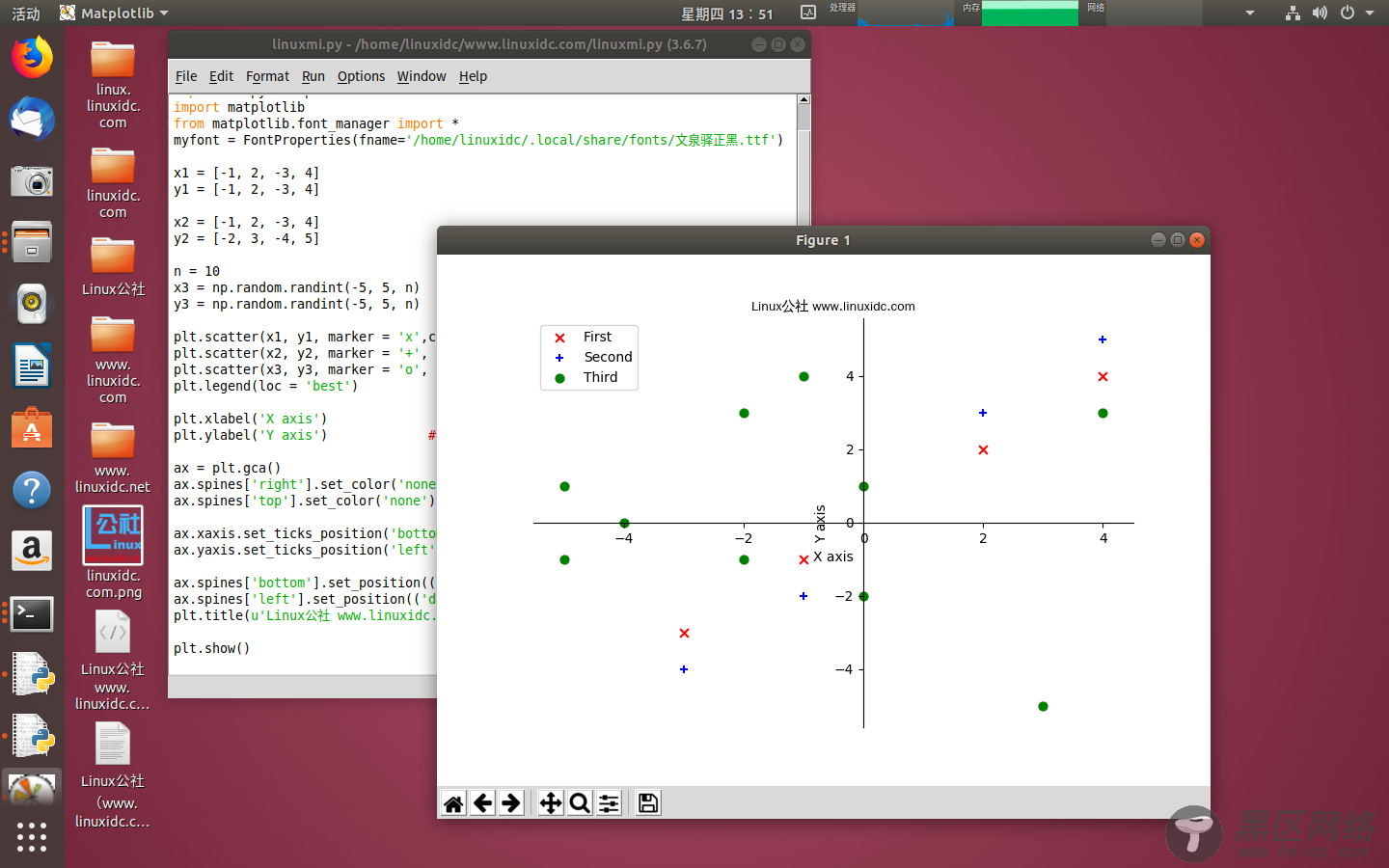Select the Zoom to rectangle magnifier tool
Screen dimensions: 1389x868
coord(580,803)
